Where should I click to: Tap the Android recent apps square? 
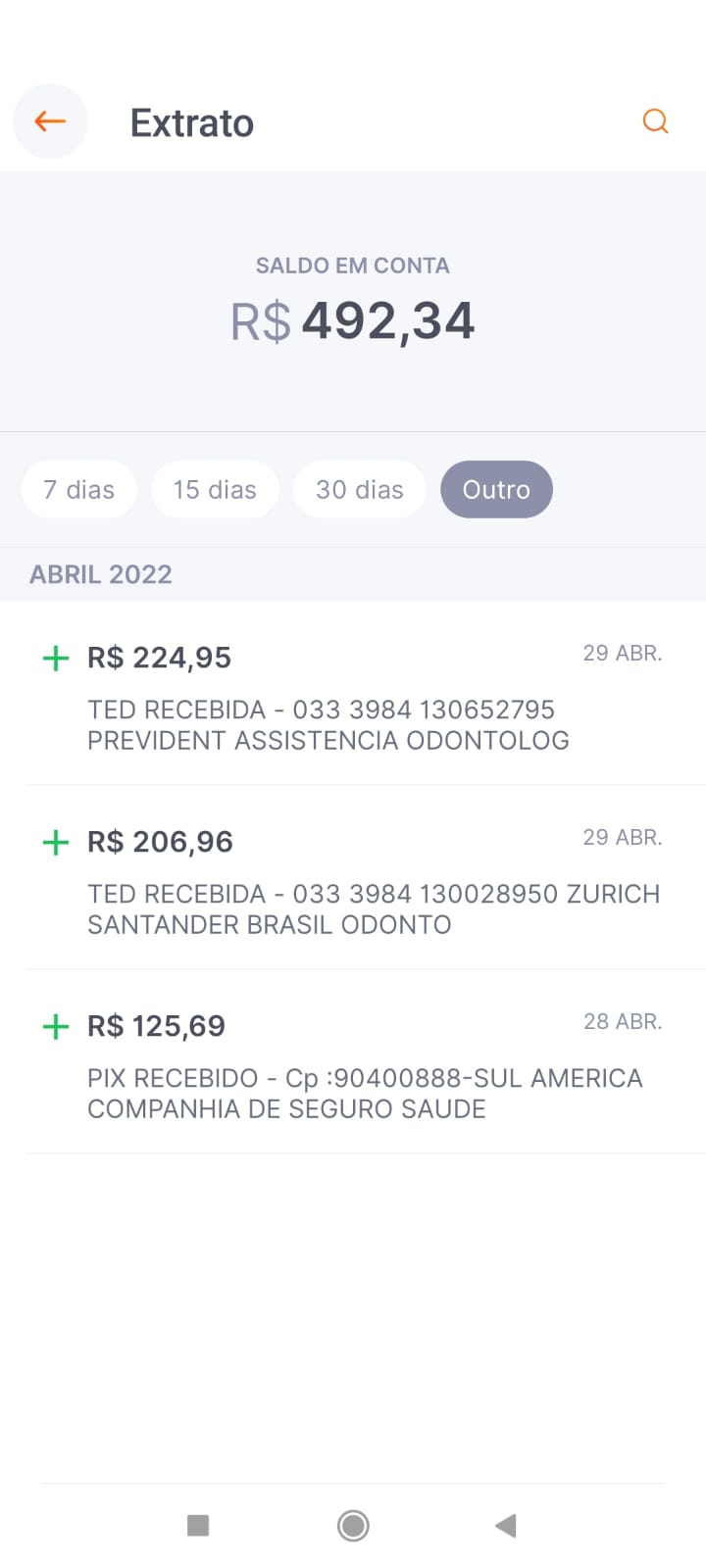(198, 1525)
